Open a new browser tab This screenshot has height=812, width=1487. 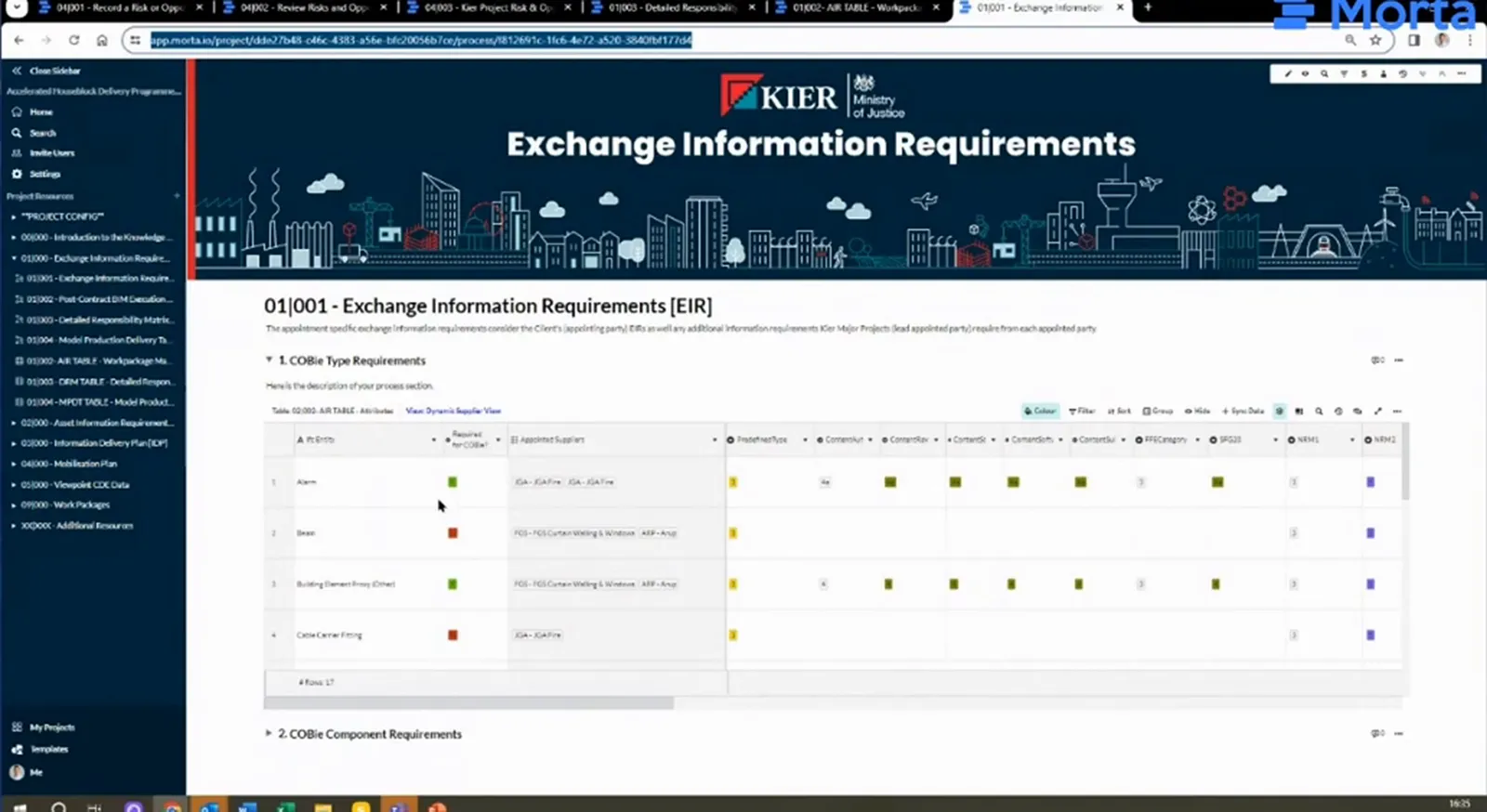1148,7
